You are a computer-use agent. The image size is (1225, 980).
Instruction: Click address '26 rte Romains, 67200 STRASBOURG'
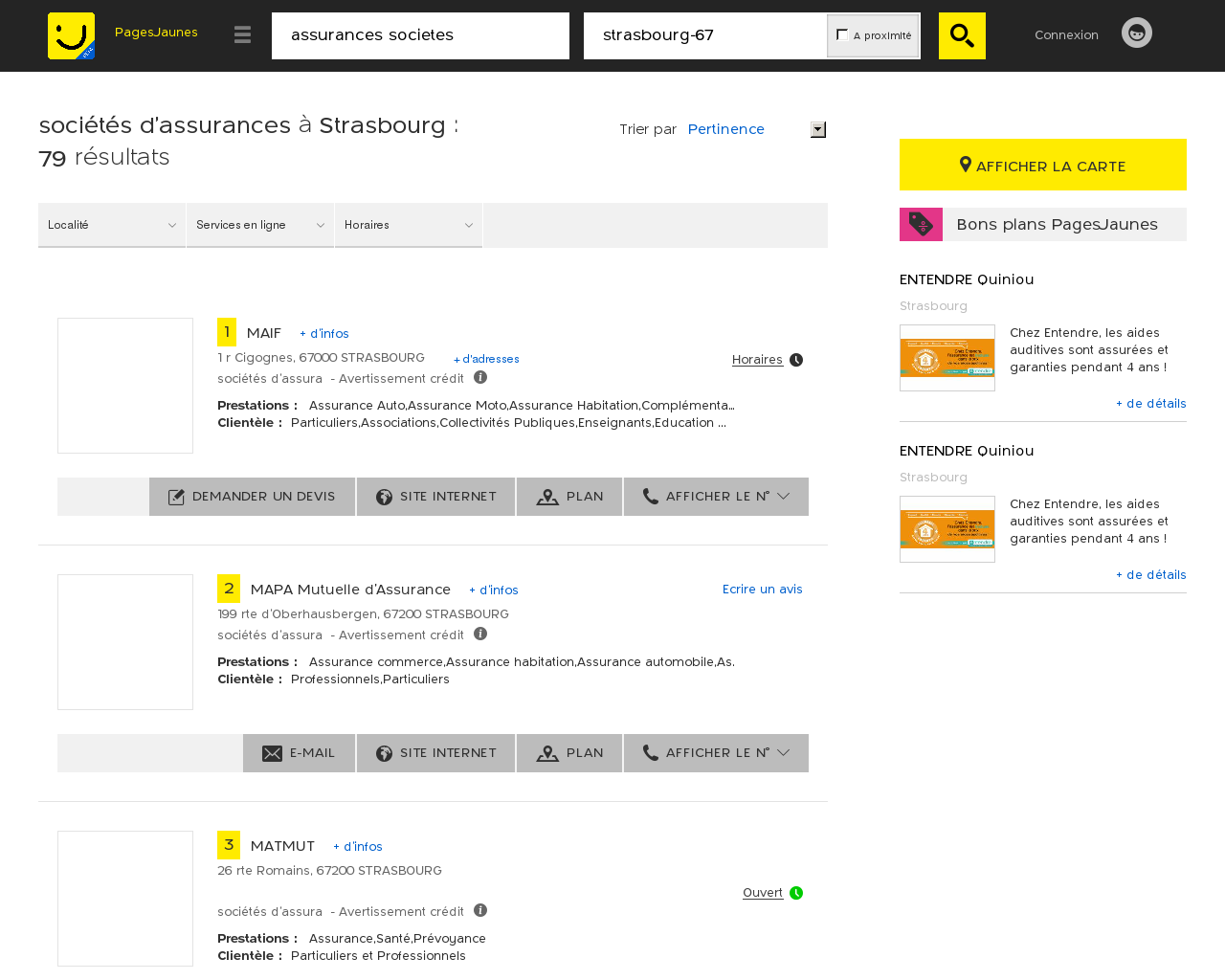tap(329, 871)
